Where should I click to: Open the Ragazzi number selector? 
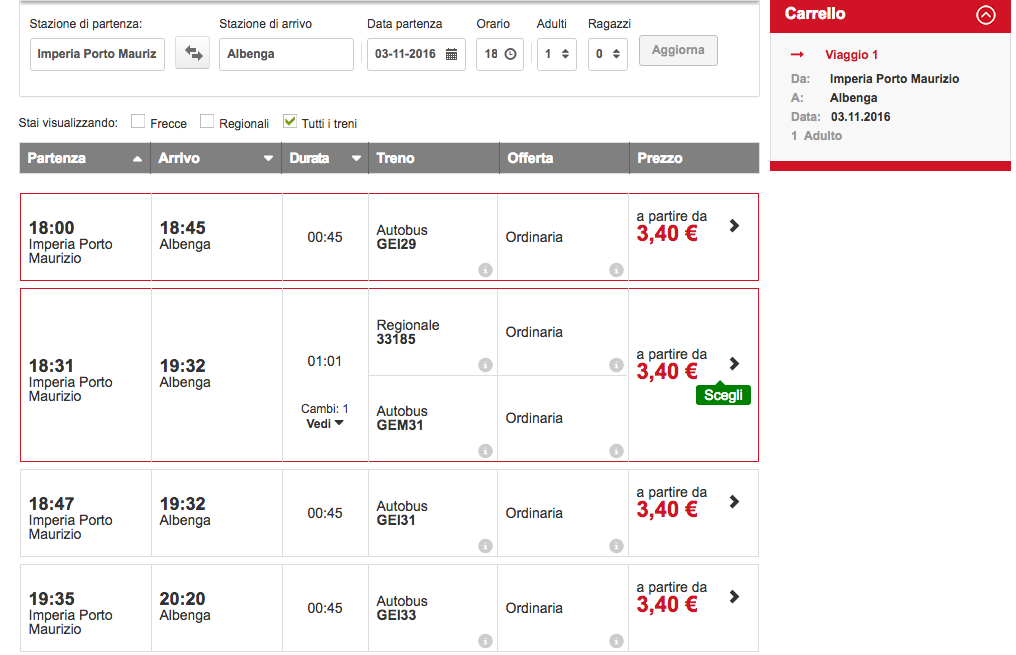point(607,54)
